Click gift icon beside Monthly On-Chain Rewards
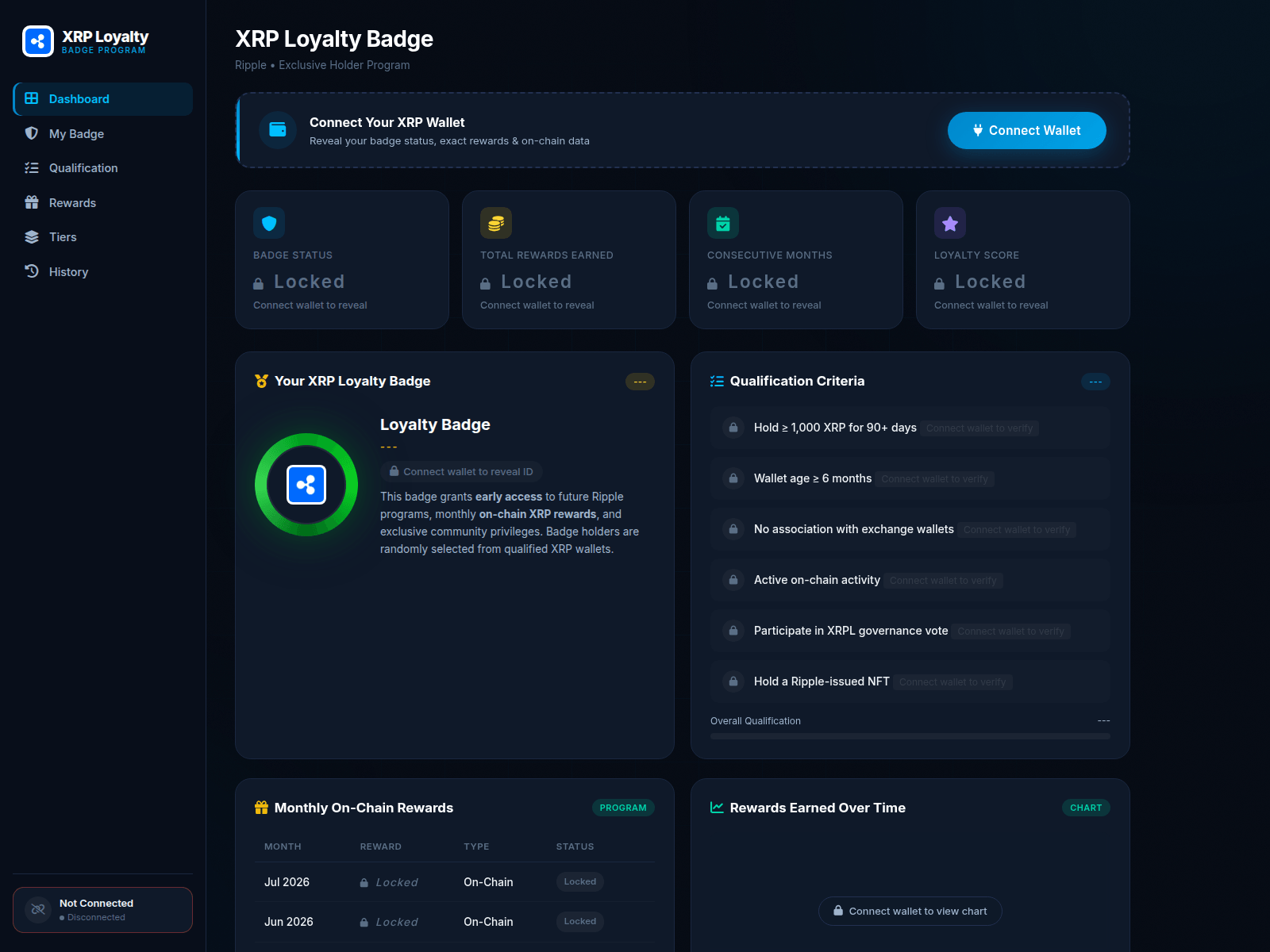The height and width of the screenshot is (952, 1270). tap(261, 808)
